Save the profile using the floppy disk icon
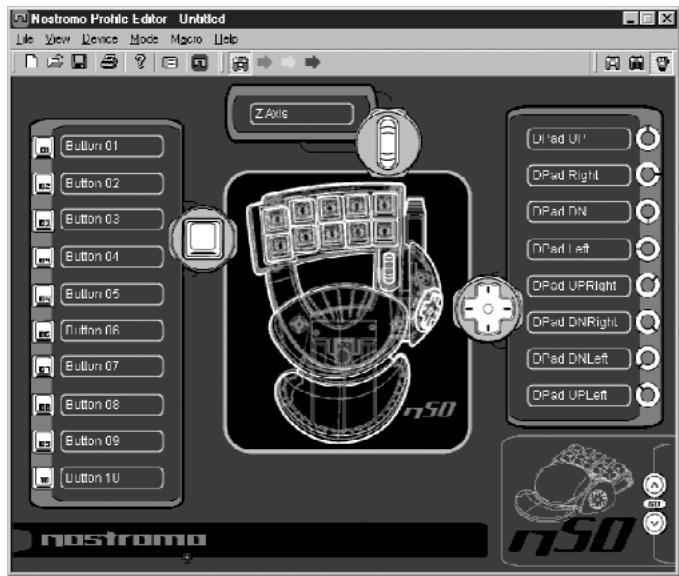679x576 pixels. 79,62
